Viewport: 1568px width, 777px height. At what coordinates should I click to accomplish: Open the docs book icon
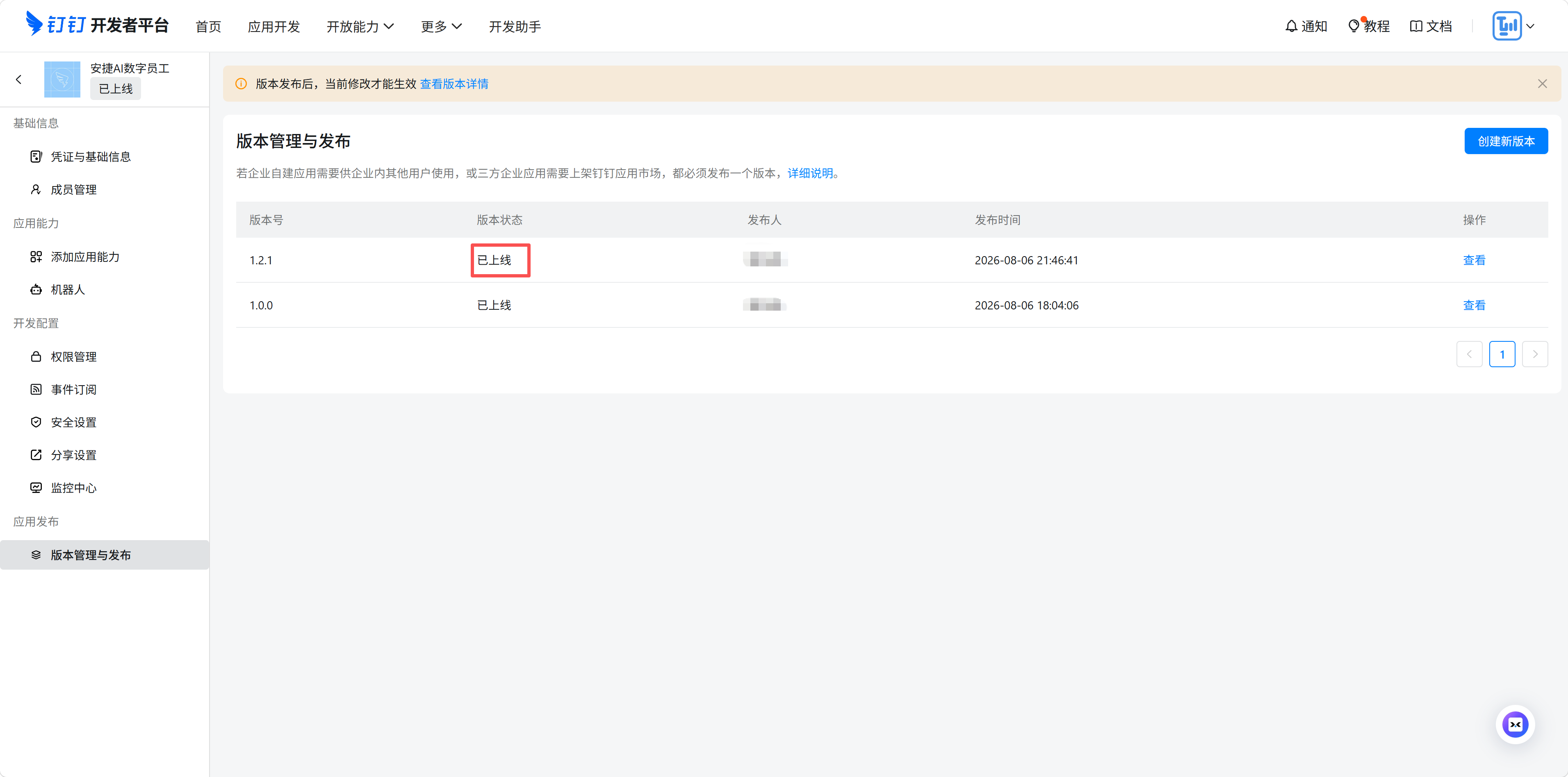(1416, 26)
